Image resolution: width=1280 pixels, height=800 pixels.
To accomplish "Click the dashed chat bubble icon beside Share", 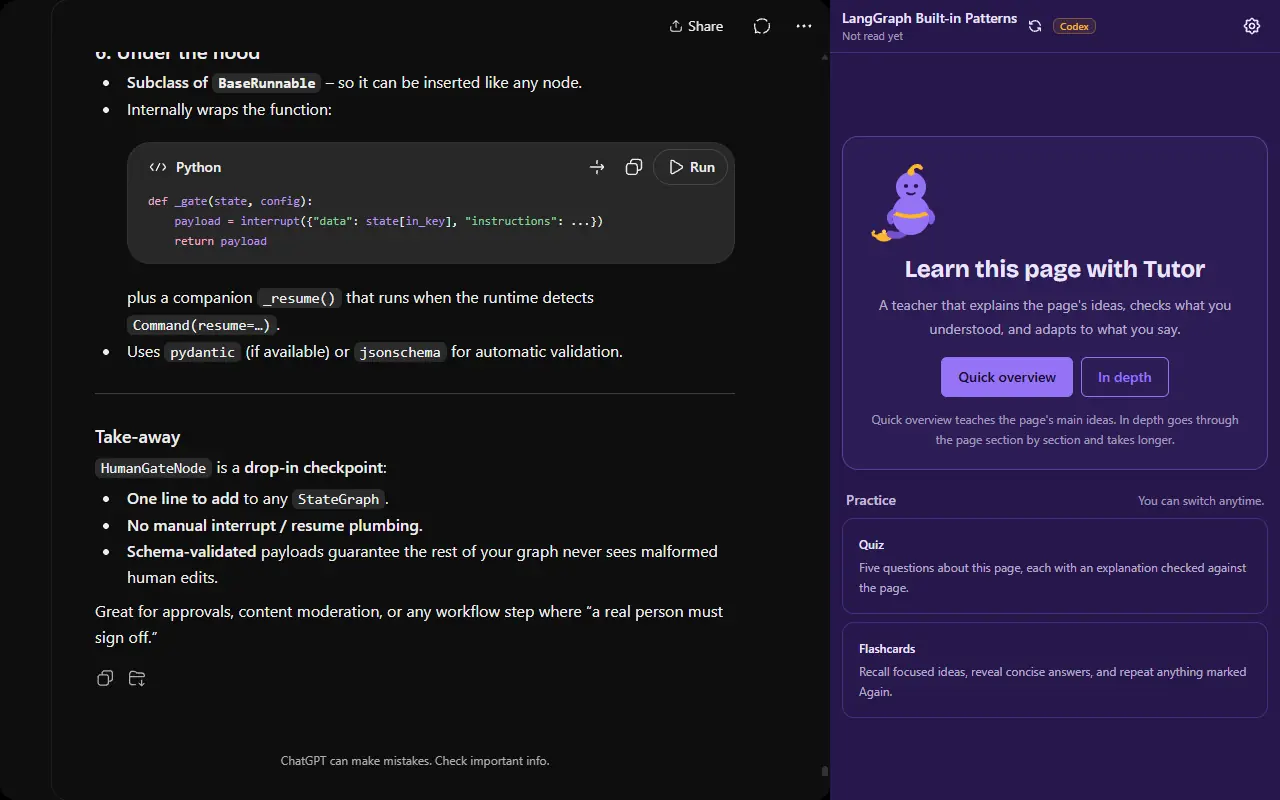I will click(x=762, y=26).
